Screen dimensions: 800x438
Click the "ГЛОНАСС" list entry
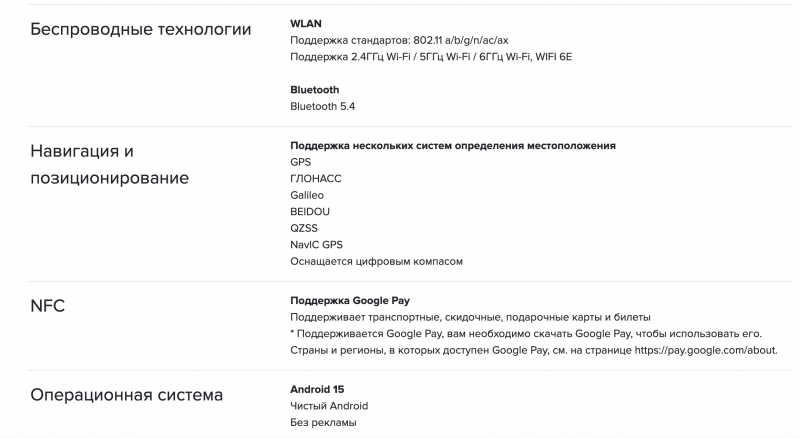(x=316, y=178)
